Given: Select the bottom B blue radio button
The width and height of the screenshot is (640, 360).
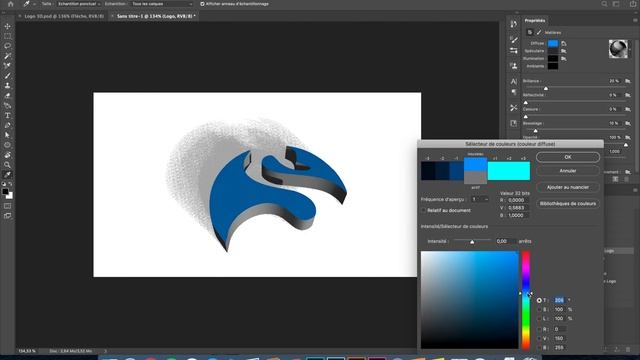Looking at the screenshot, I should click(x=539, y=347).
